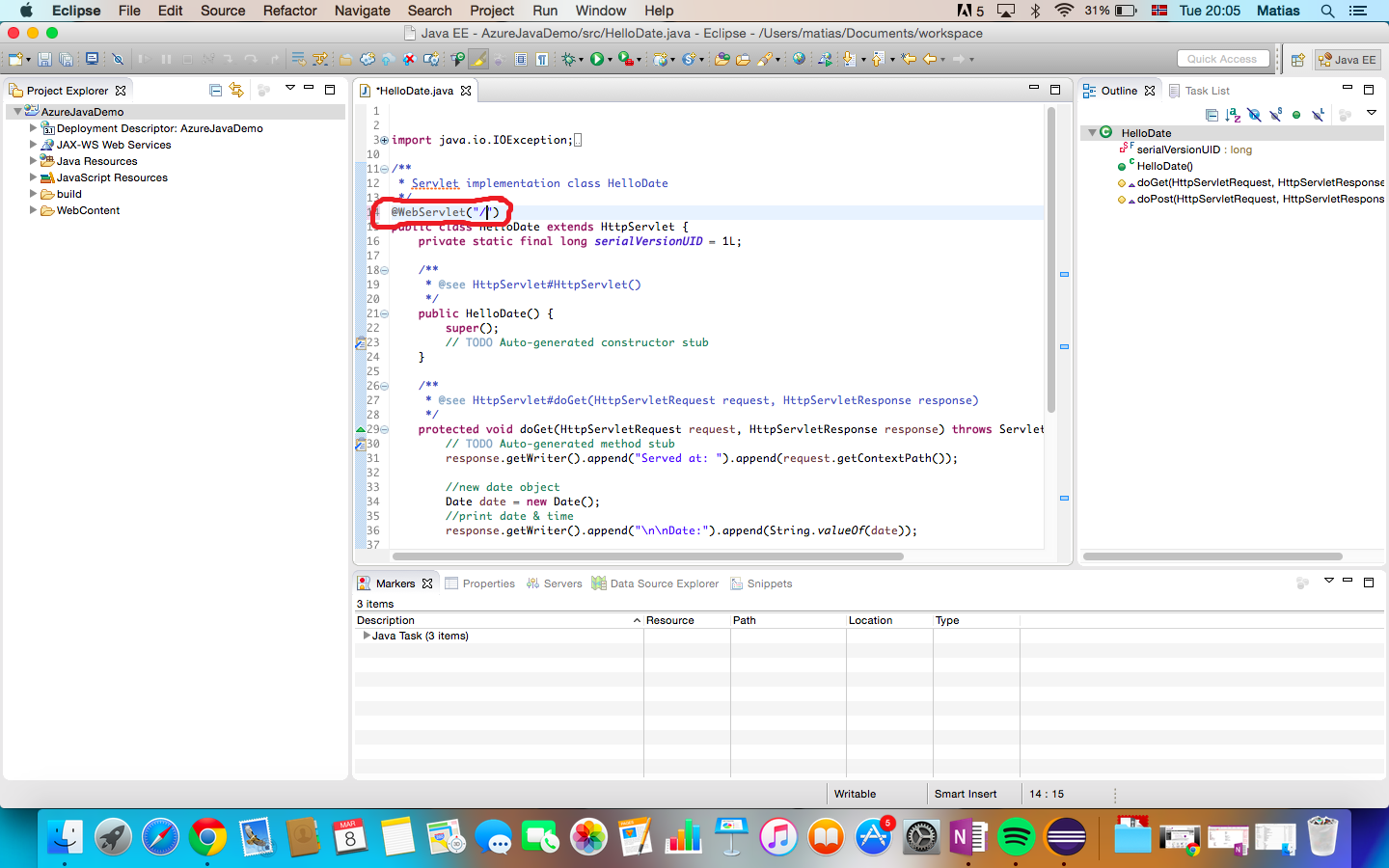Click the Location column header in Markers

tap(889, 620)
